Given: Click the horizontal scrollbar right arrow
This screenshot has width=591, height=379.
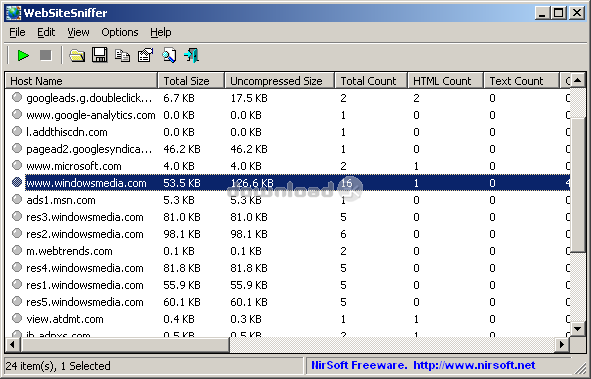Looking at the screenshot, I should (562, 344).
